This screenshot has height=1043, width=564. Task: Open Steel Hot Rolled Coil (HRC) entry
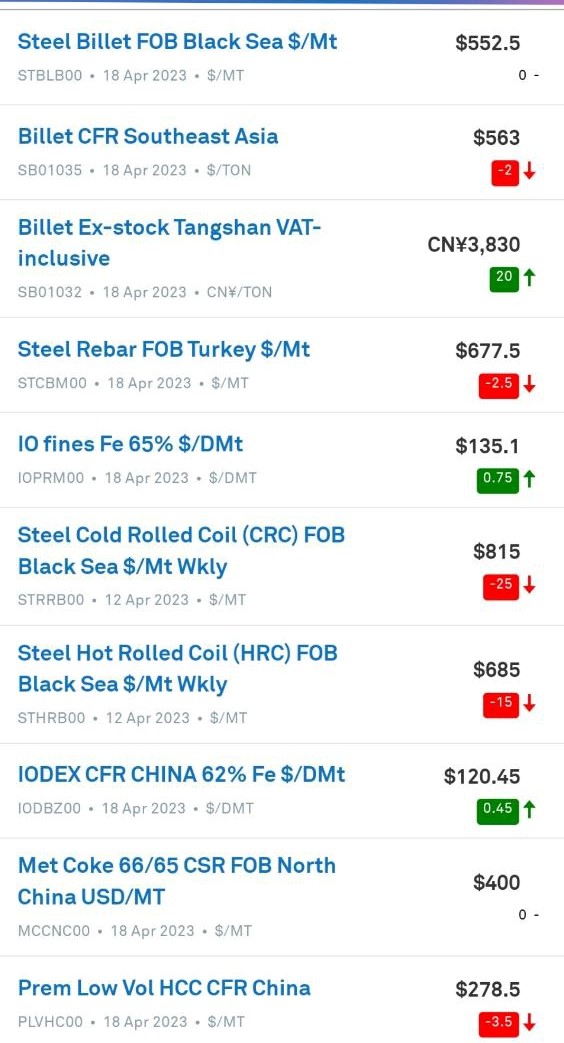click(178, 669)
